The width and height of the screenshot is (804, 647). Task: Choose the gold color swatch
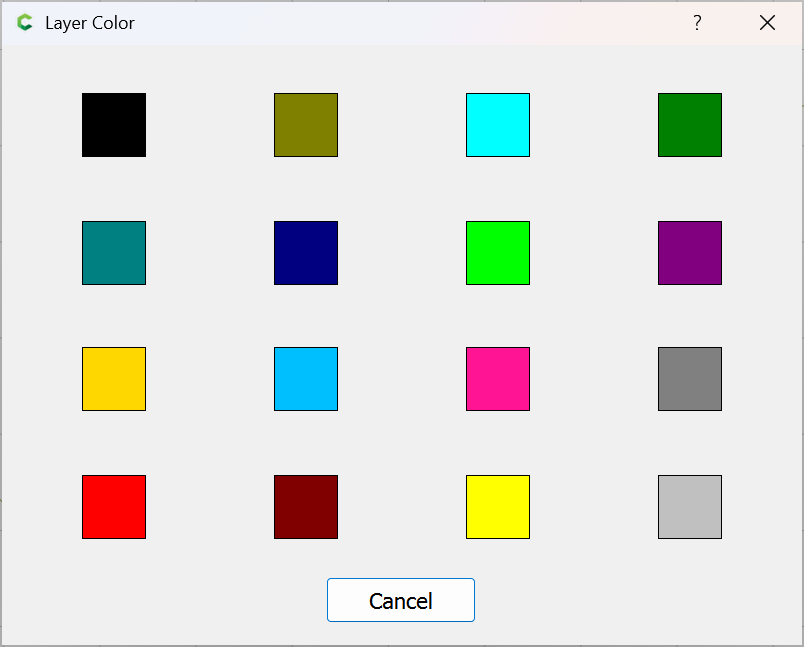click(114, 379)
